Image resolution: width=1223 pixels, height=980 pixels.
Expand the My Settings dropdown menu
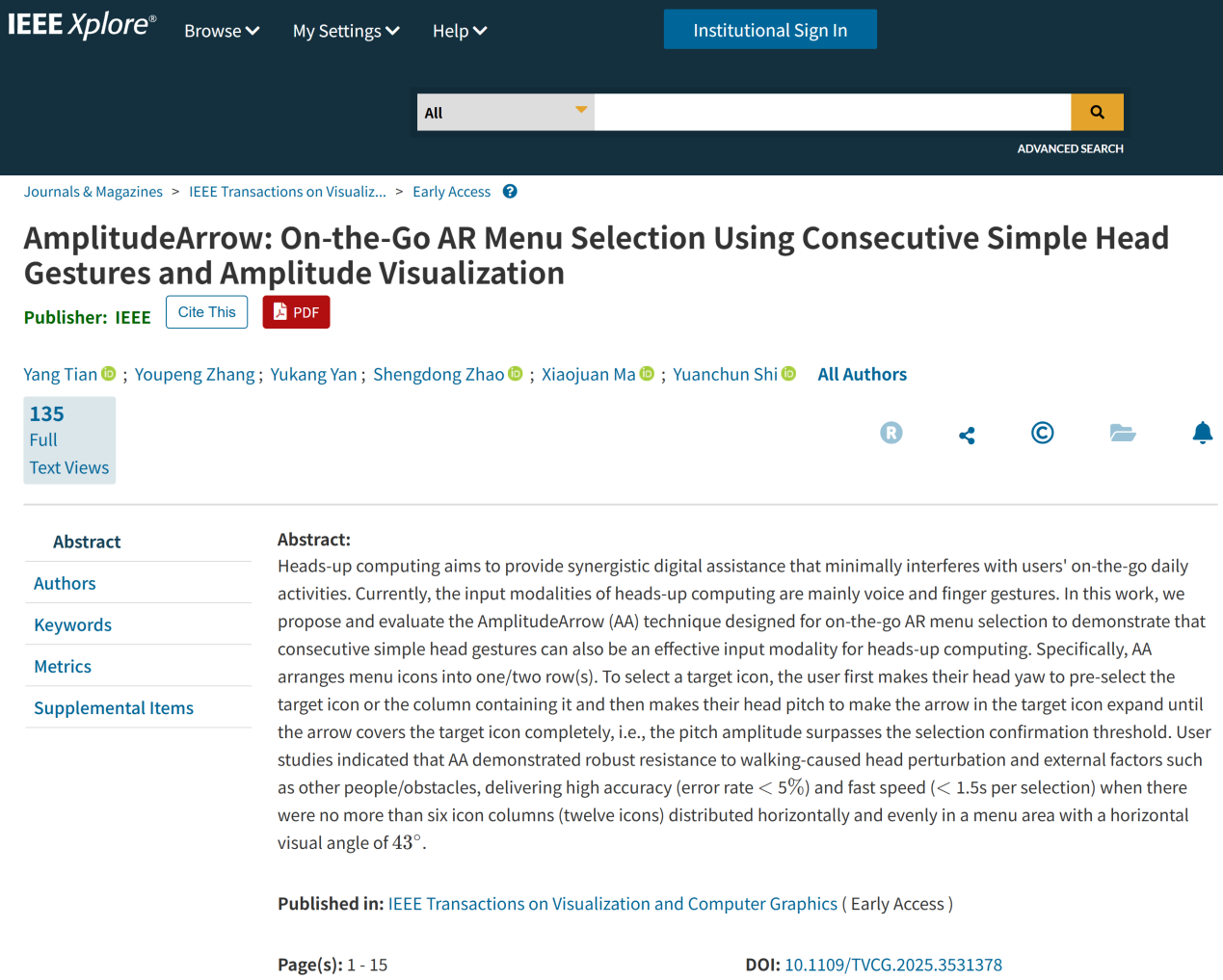346,31
